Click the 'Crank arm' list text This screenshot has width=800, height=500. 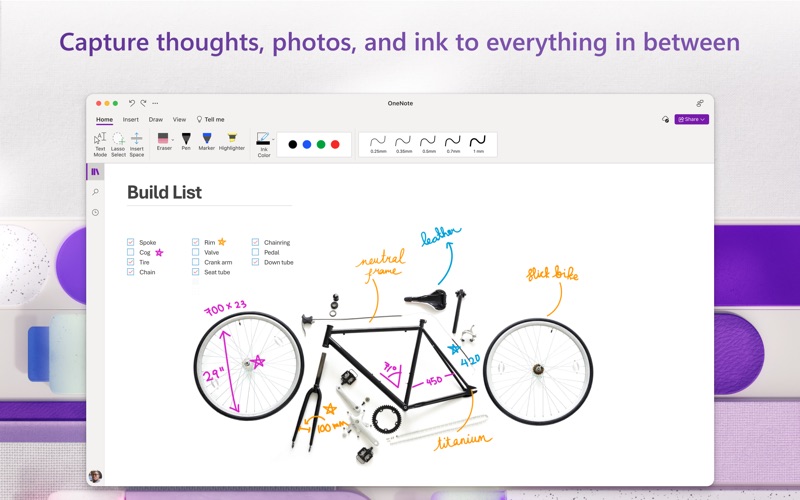click(x=218, y=262)
